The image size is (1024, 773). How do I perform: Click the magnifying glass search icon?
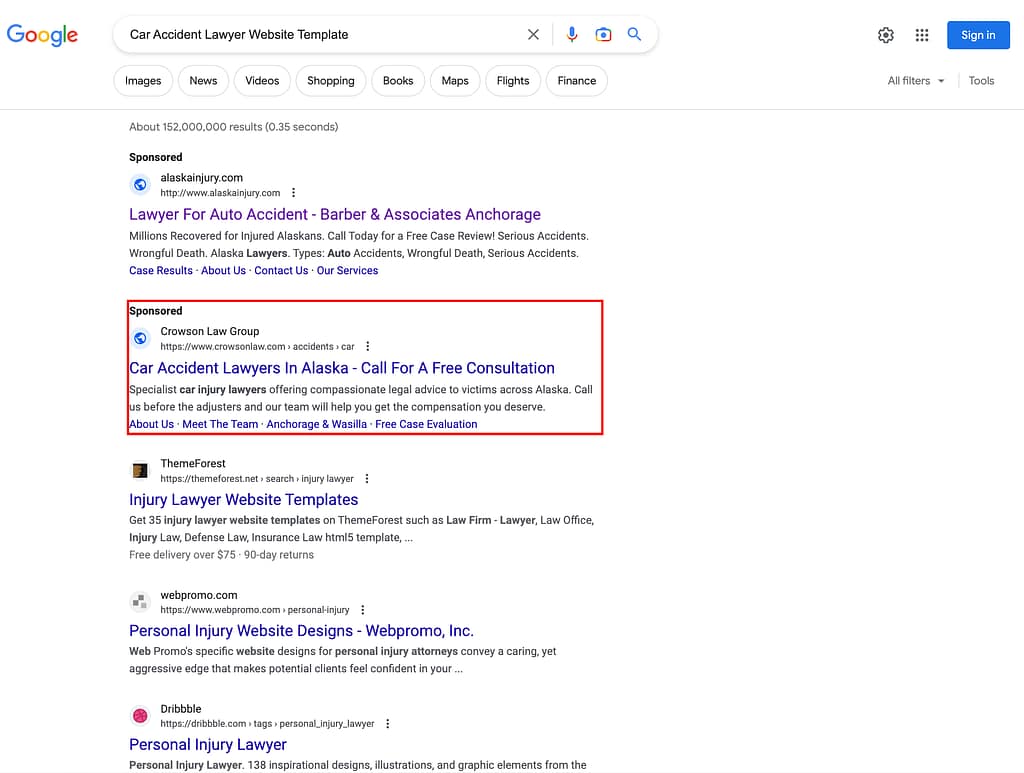coord(634,34)
